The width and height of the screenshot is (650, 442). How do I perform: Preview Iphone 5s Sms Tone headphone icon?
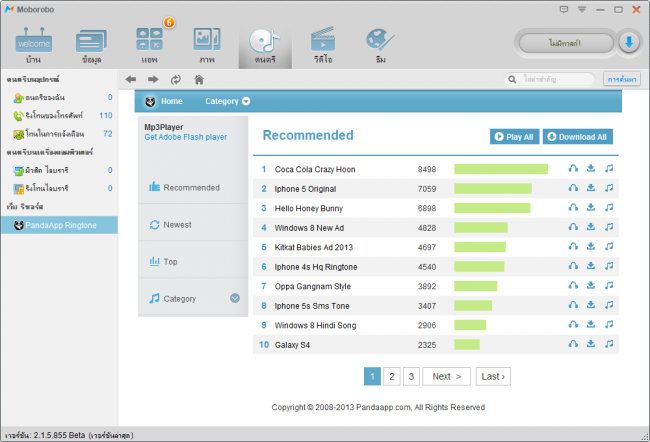coord(573,305)
